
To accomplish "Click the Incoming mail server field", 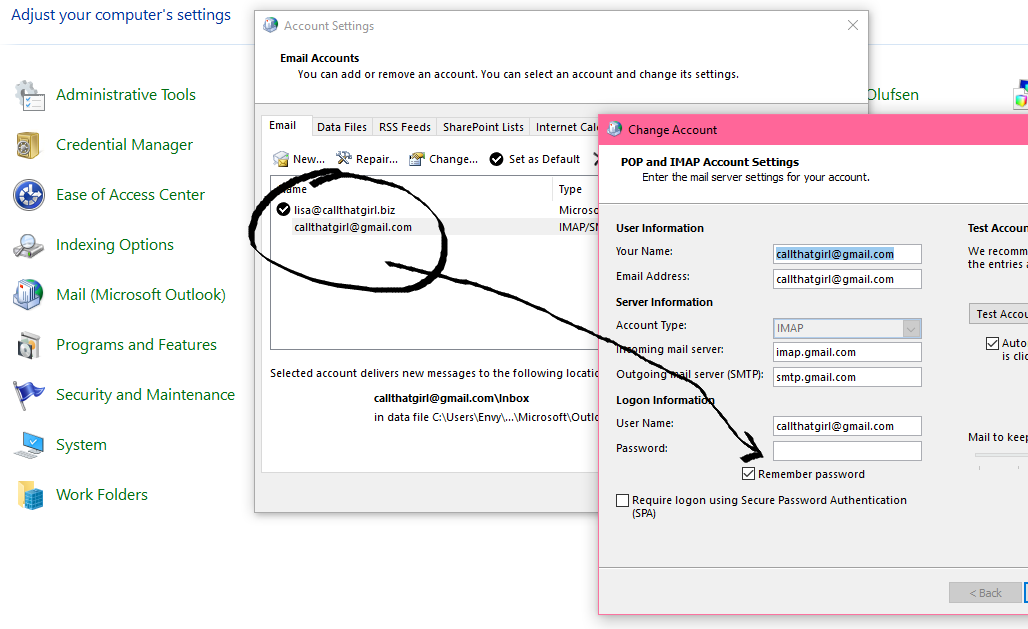I will (x=847, y=352).
